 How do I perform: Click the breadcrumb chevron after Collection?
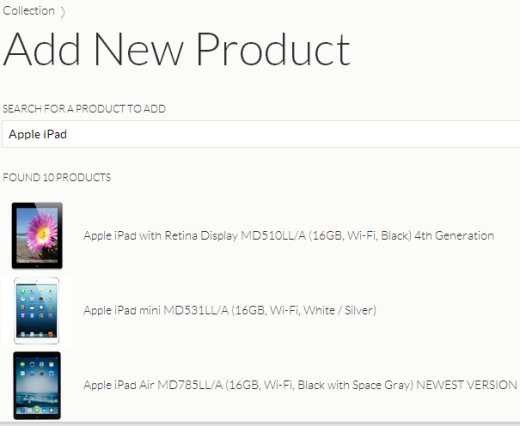(x=63, y=12)
